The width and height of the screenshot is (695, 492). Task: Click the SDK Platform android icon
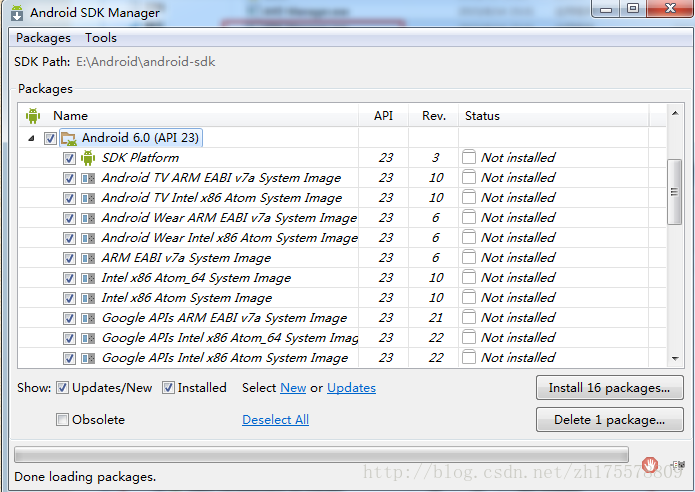click(88, 158)
